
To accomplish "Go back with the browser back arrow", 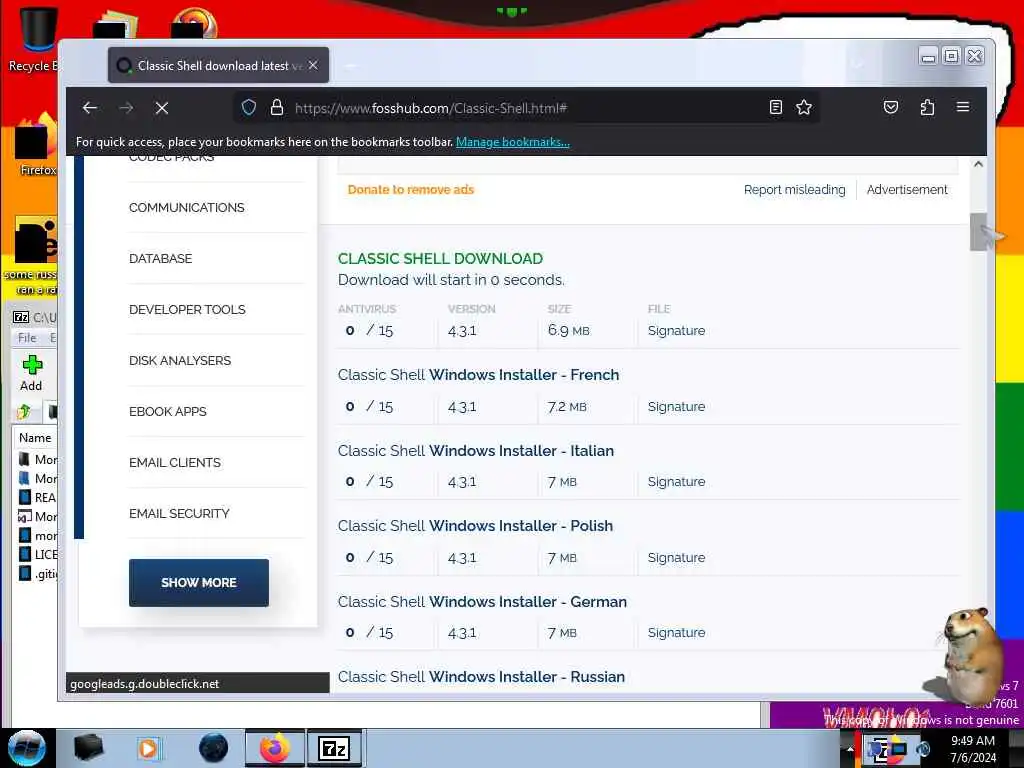I will coord(90,108).
